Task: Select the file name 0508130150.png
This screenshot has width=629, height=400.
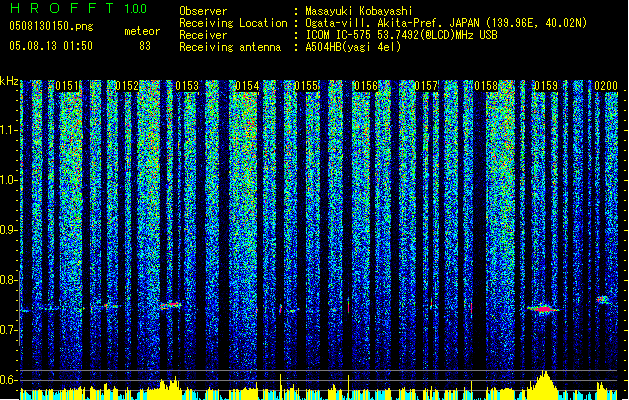Action: click(51, 26)
